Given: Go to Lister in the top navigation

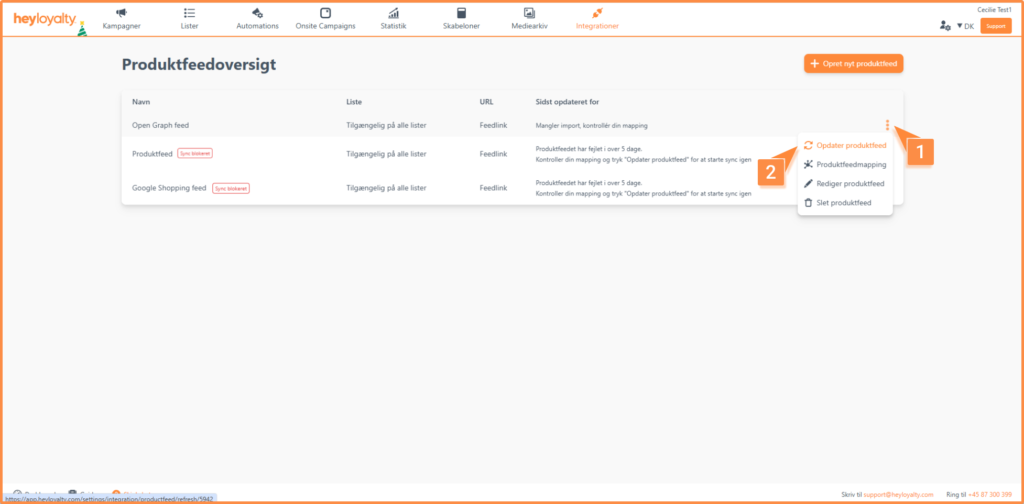Looking at the screenshot, I should 189,19.
